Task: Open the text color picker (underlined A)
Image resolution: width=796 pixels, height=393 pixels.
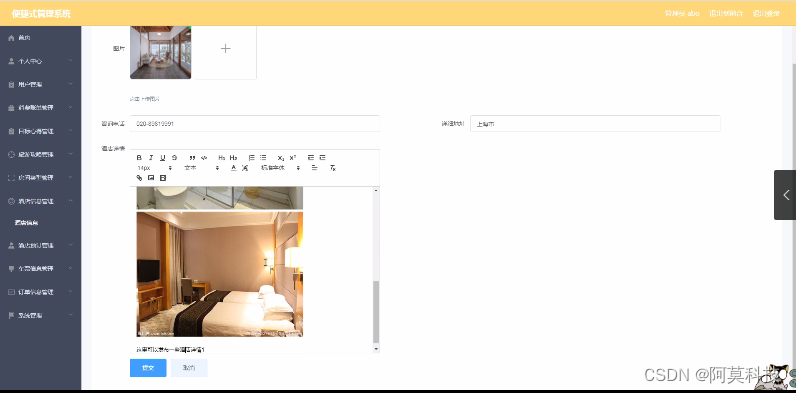Action: coord(234,168)
